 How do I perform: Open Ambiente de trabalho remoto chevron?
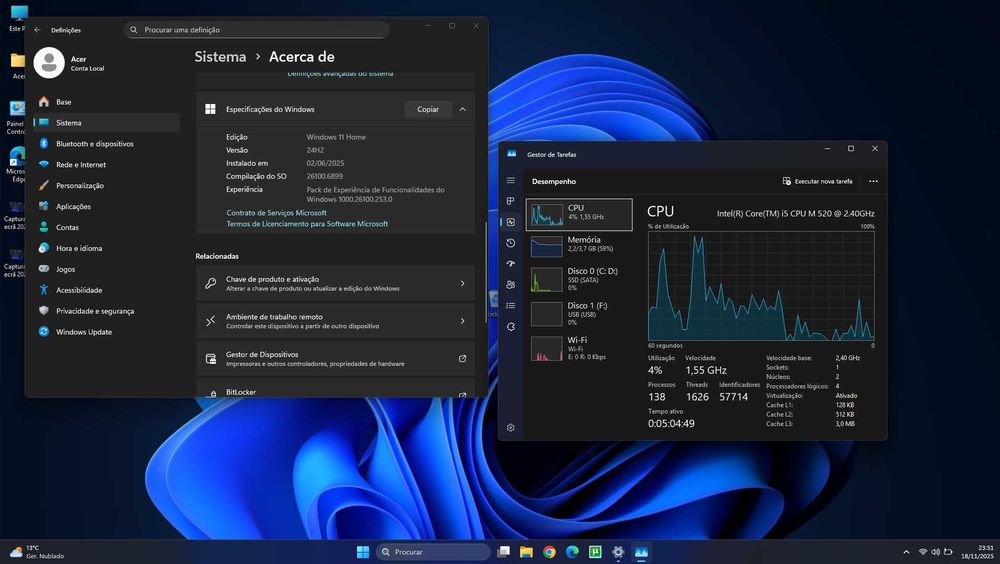pyautogui.click(x=462, y=321)
